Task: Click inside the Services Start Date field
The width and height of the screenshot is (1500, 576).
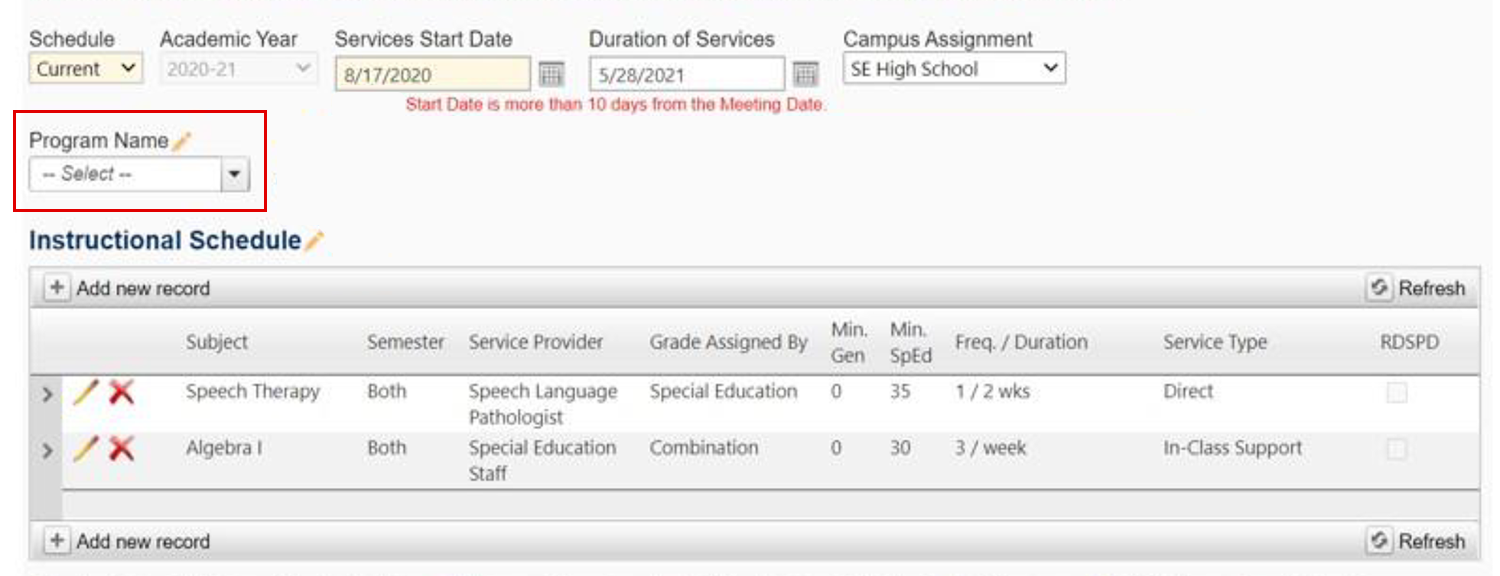Action: (430, 73)
